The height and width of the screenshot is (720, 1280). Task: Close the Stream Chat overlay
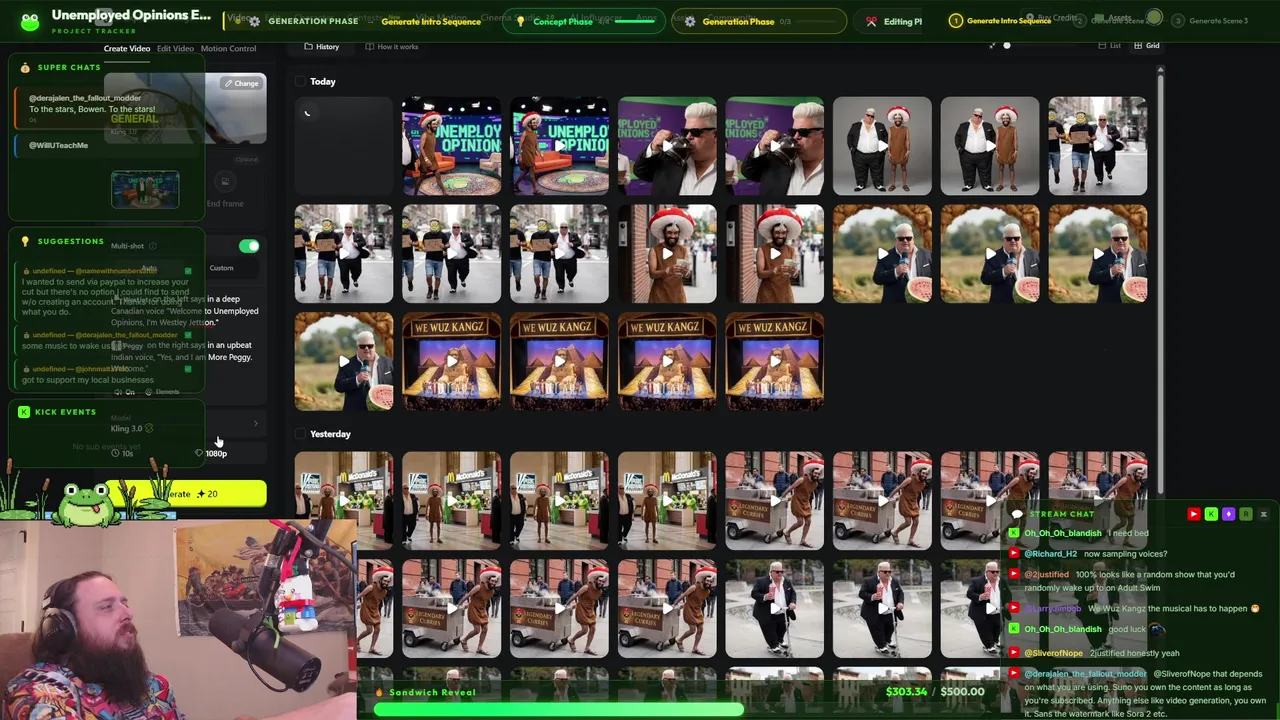click(x=1263, y=514)
